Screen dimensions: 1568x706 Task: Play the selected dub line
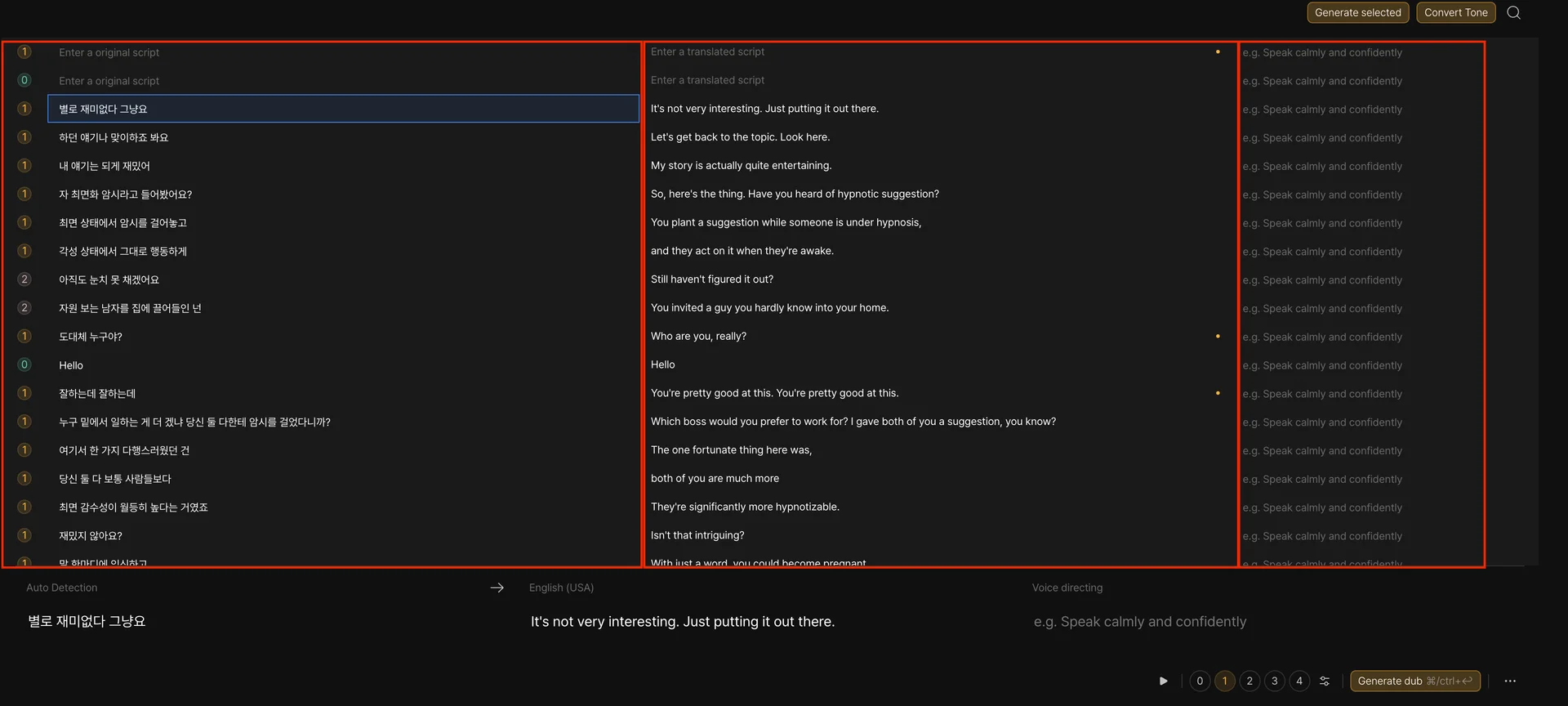click(1163, 681)
